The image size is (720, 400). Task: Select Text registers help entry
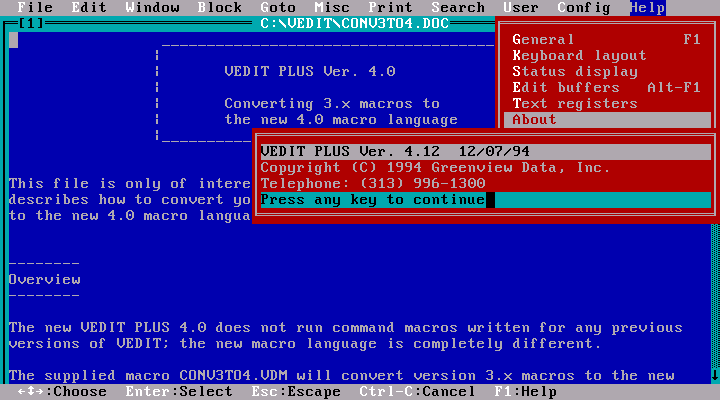(607, 104)
